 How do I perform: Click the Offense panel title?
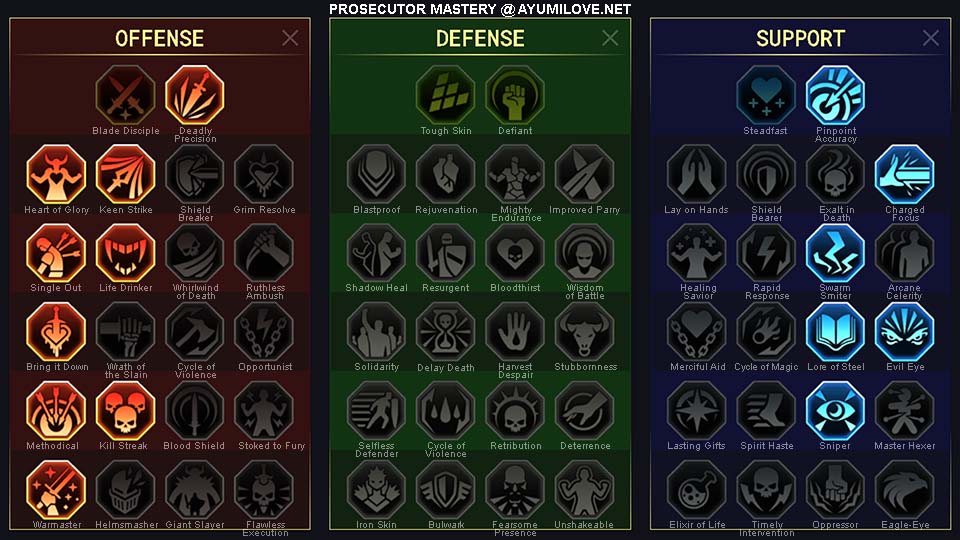[159, 39]
